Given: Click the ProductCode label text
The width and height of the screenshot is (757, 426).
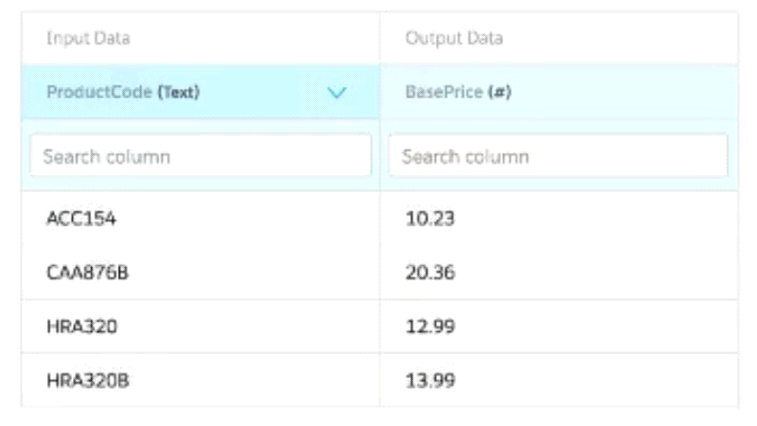Looking at the screenshot, I should click(99, 92).
